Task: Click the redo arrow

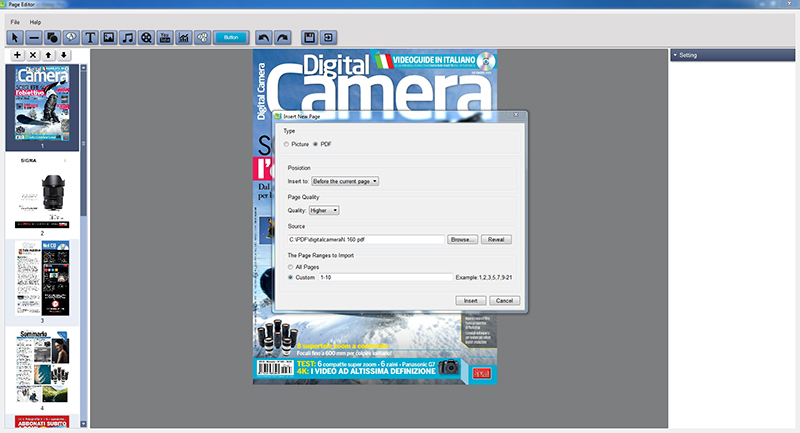Action: pyautogui.click(x=282, y=37)
